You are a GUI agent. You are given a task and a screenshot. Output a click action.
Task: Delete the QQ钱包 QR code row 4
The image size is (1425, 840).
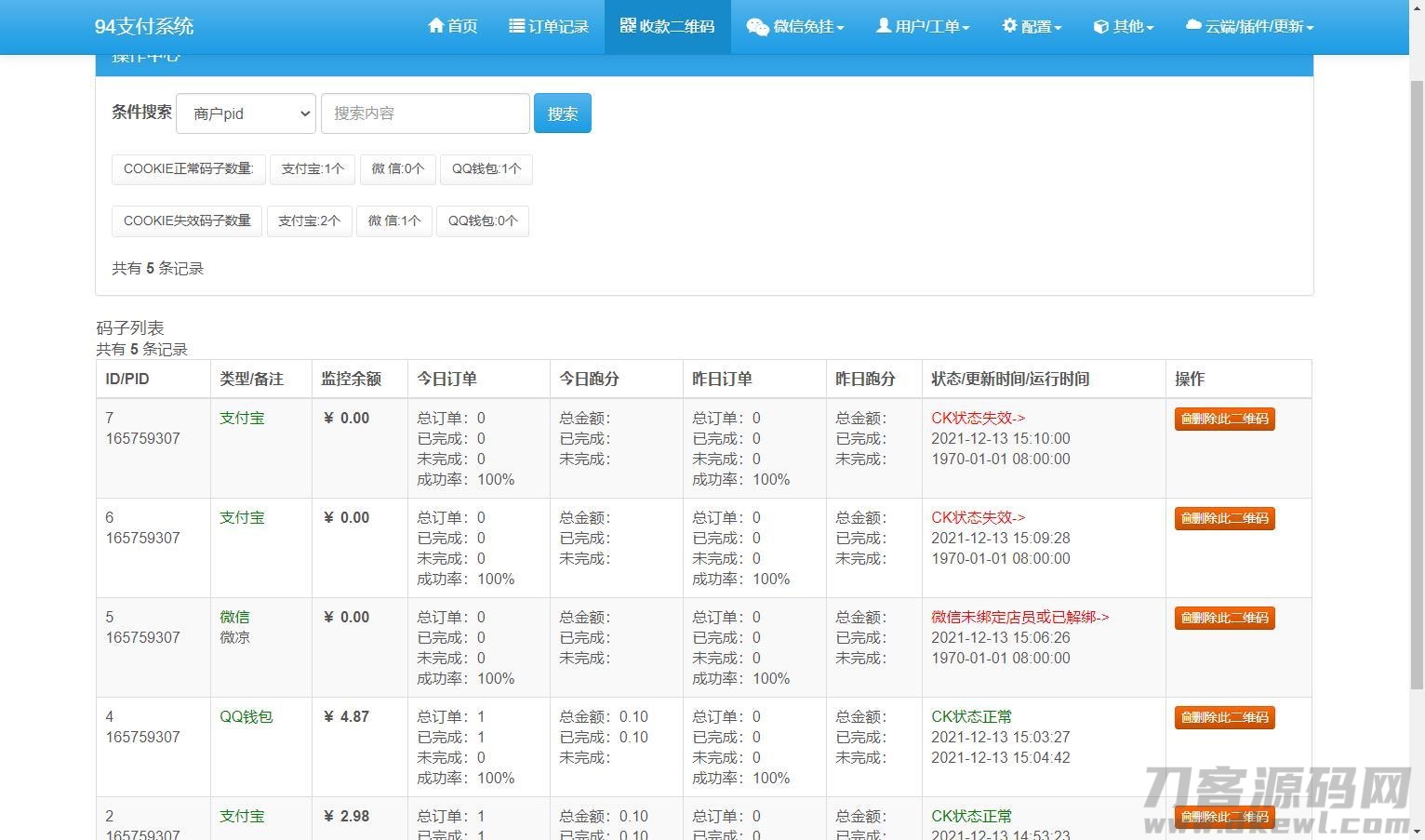coord(1224,717)
